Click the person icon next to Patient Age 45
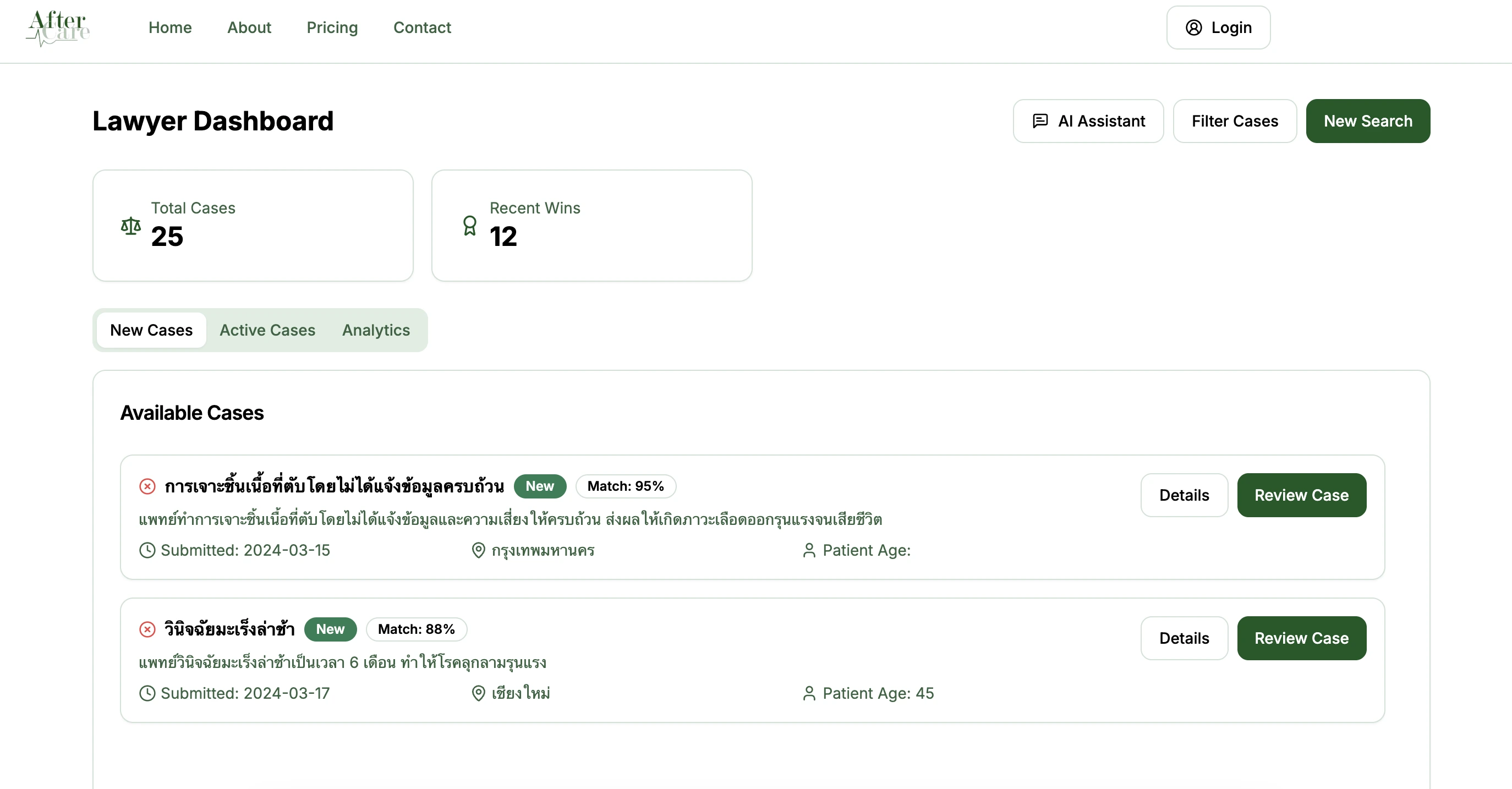This screenshot has width=1512, height=789. pyautogui.click(x=808, y=693)
